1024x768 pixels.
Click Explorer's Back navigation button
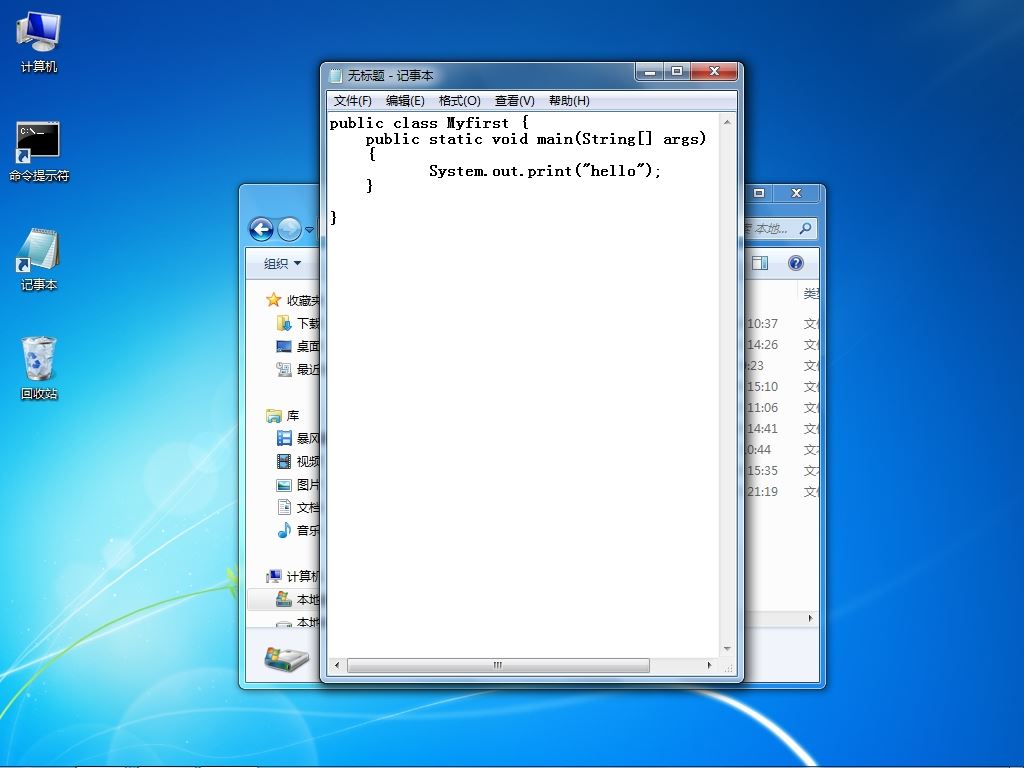click(x=261, y=229)
